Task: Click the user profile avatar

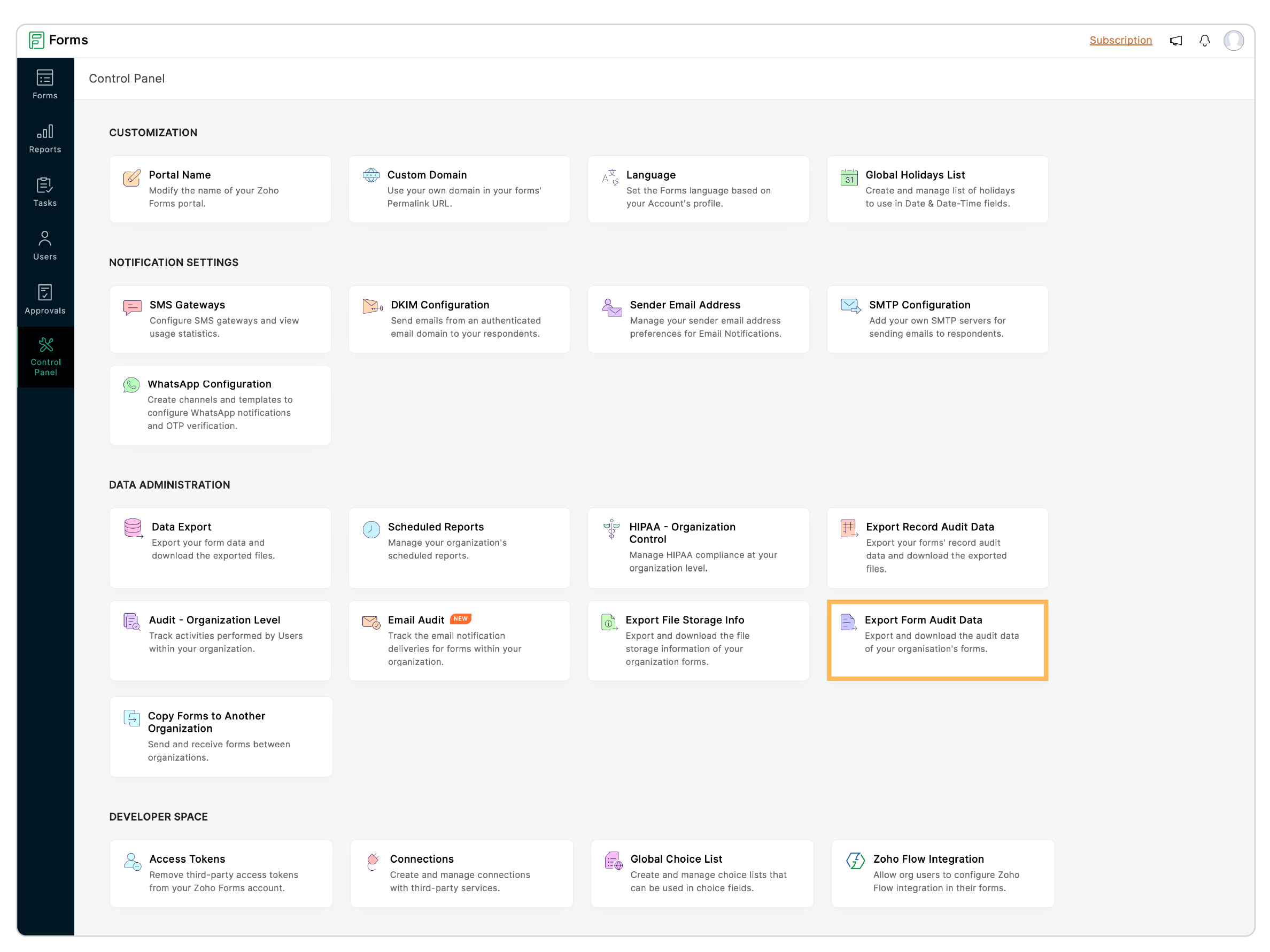Action: (1233, 41)
